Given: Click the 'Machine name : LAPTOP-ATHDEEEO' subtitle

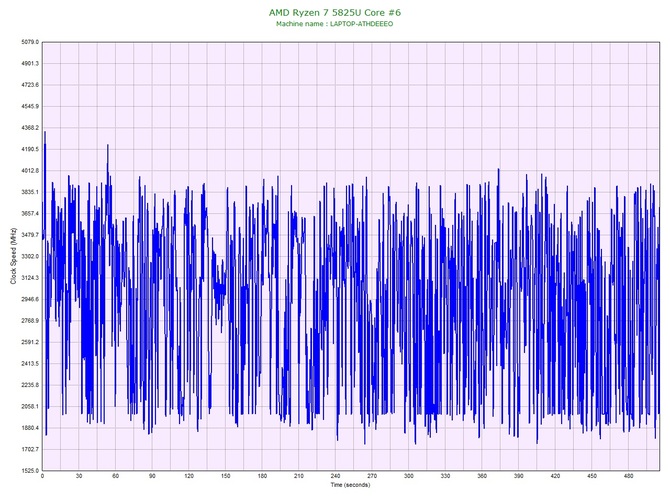Looking at the screenshot, I should point(335,24).
